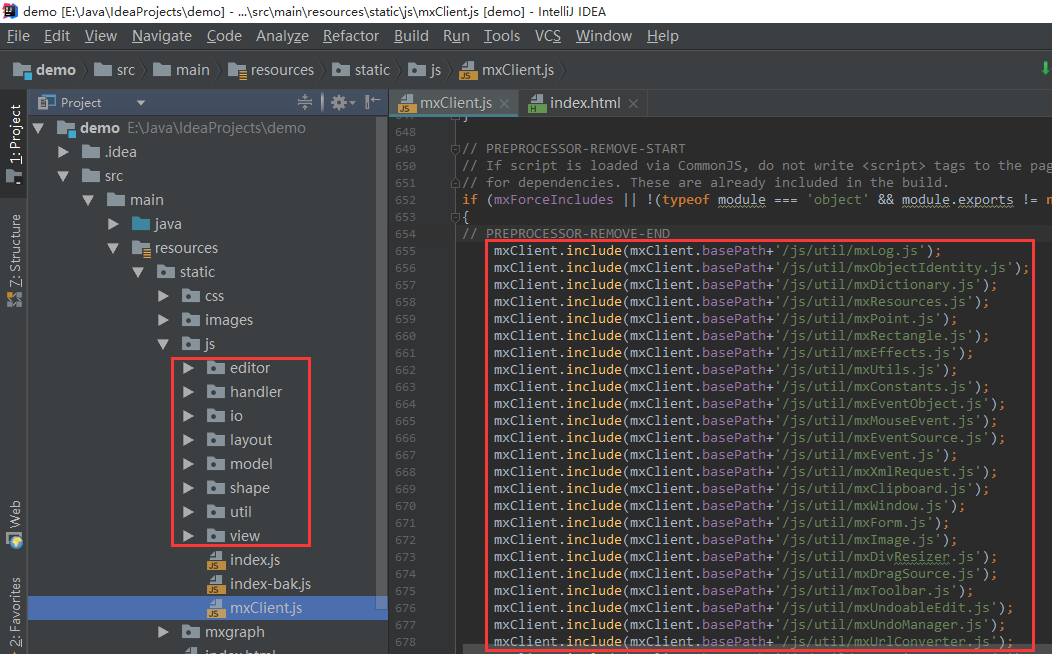Collapse the src folder
The height and width of the screenshot is (654, 1052).
(x=63, y=176)
